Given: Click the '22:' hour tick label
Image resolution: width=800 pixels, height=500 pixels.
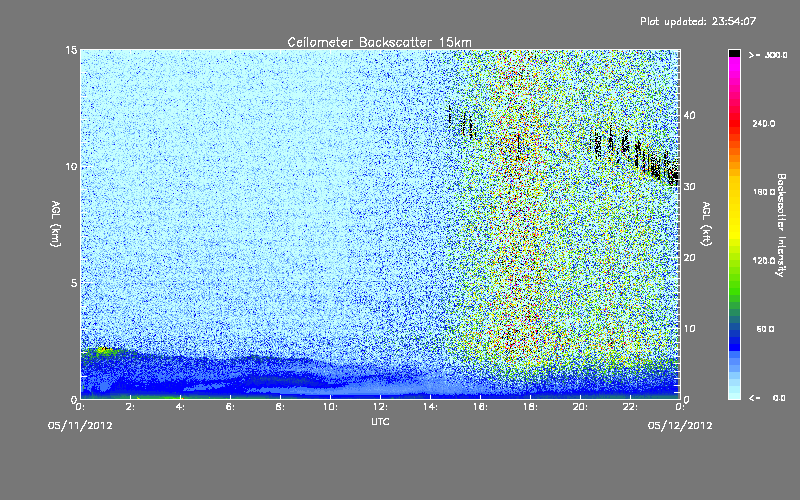Looking at the screenshot, I should pyautogui.click(x=630, y=407).
